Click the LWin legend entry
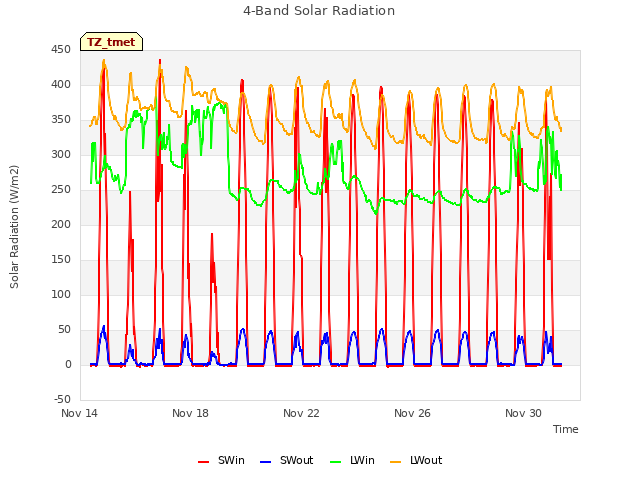This screenshot has width=640, height=480. coord(352,460)
